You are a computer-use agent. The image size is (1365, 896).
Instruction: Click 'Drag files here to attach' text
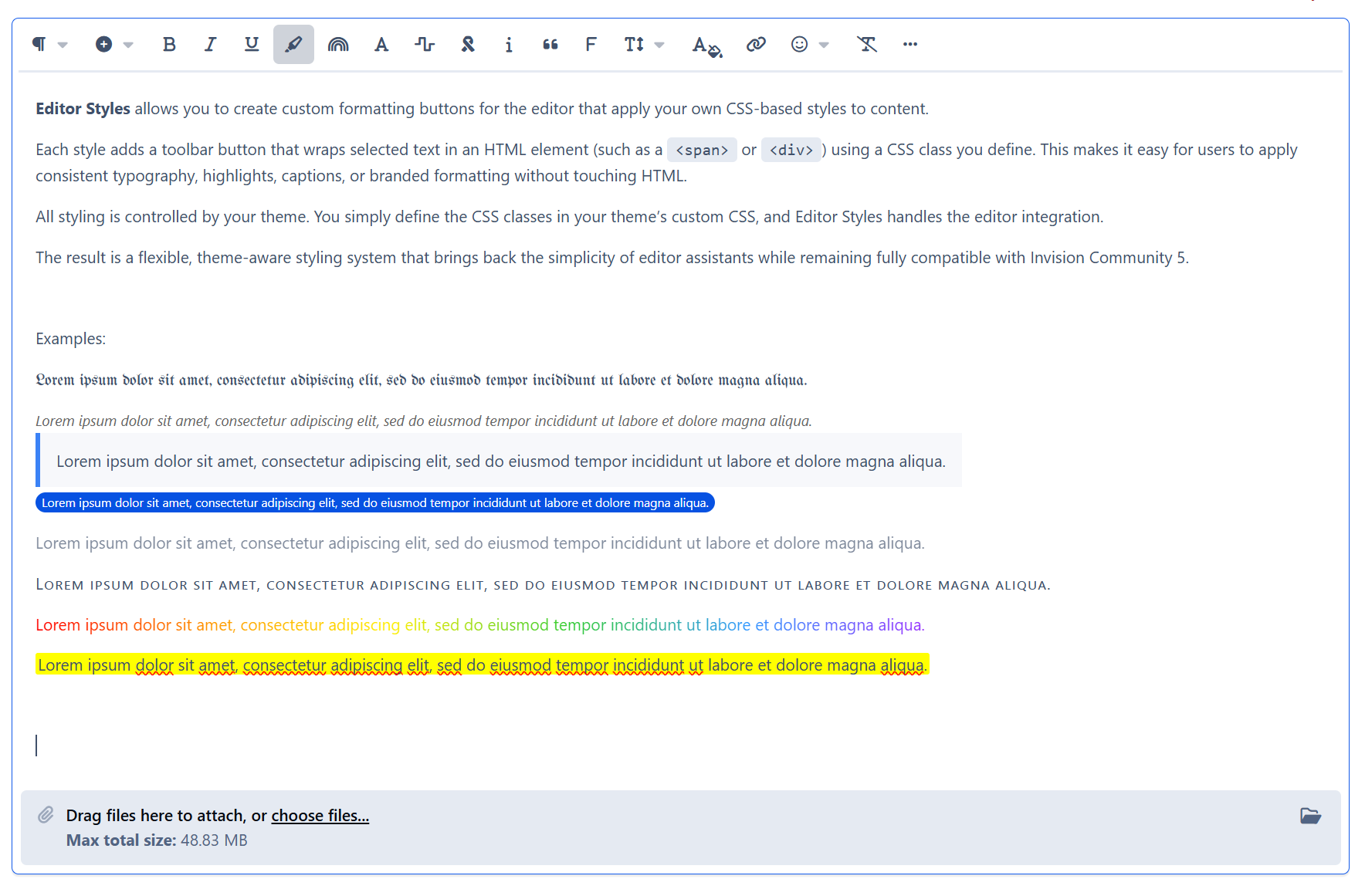(x=157, y=816)
